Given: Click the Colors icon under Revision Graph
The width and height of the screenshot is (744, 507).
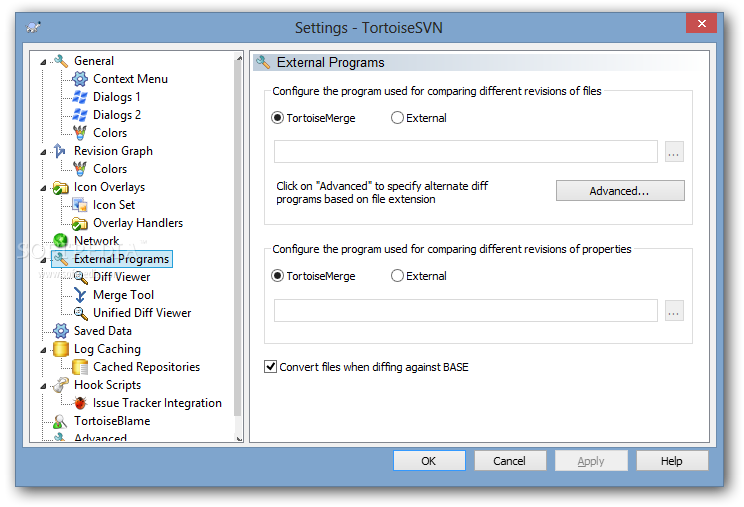Looking at the screenshot, I should coord(80,169).
